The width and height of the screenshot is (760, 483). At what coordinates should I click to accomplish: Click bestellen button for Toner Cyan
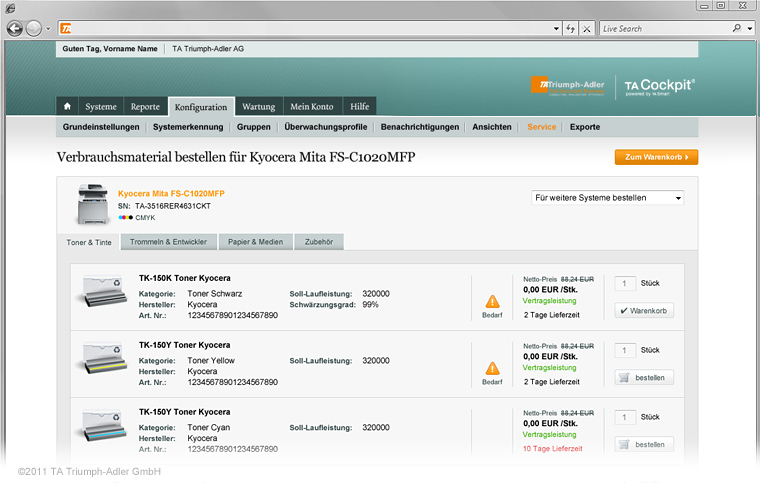[644, 444]
